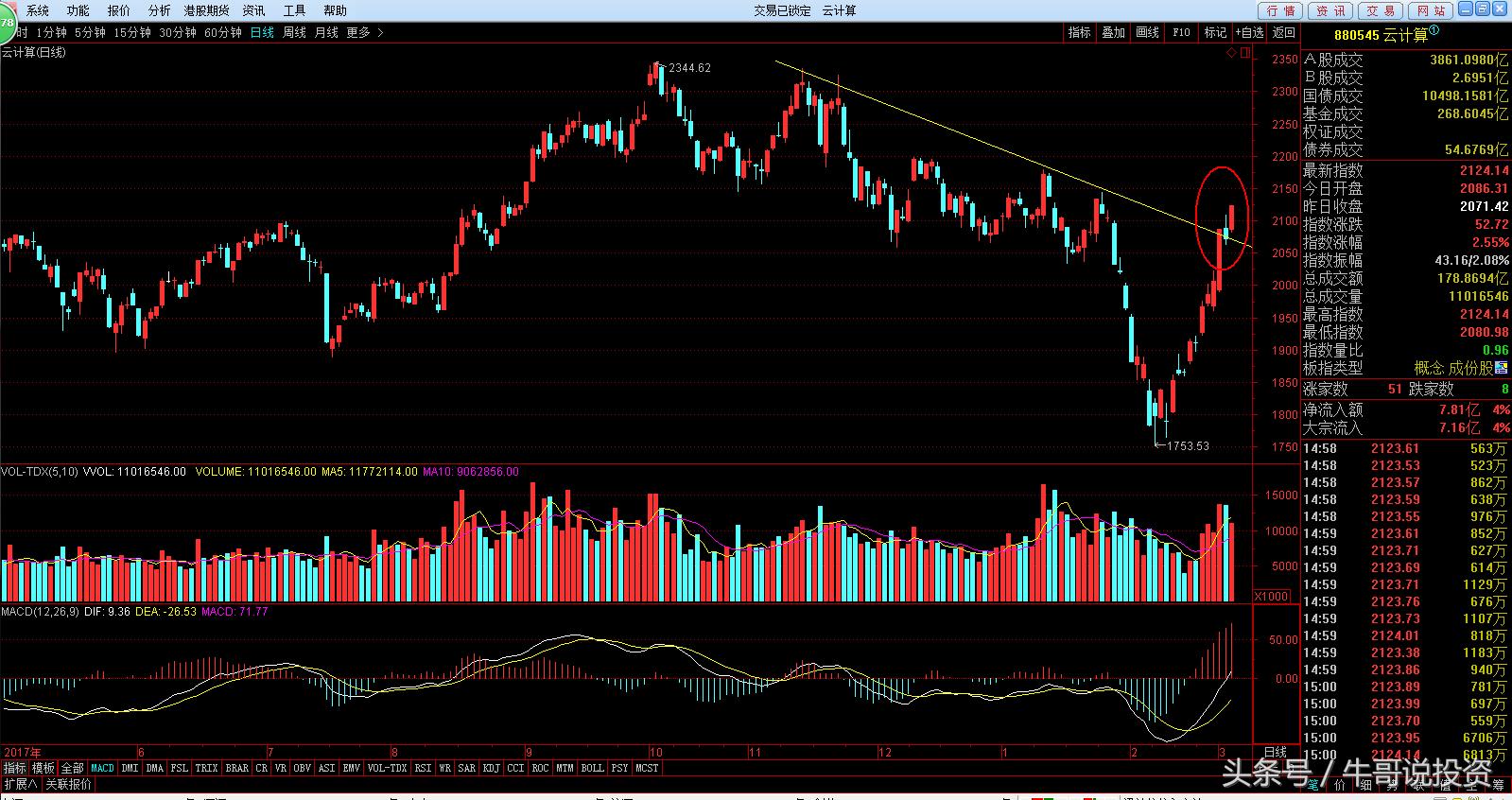Click the circled 1 badge next to 云计算
The height and width of the screenshot is (800, 1512).
(1434, 31)
